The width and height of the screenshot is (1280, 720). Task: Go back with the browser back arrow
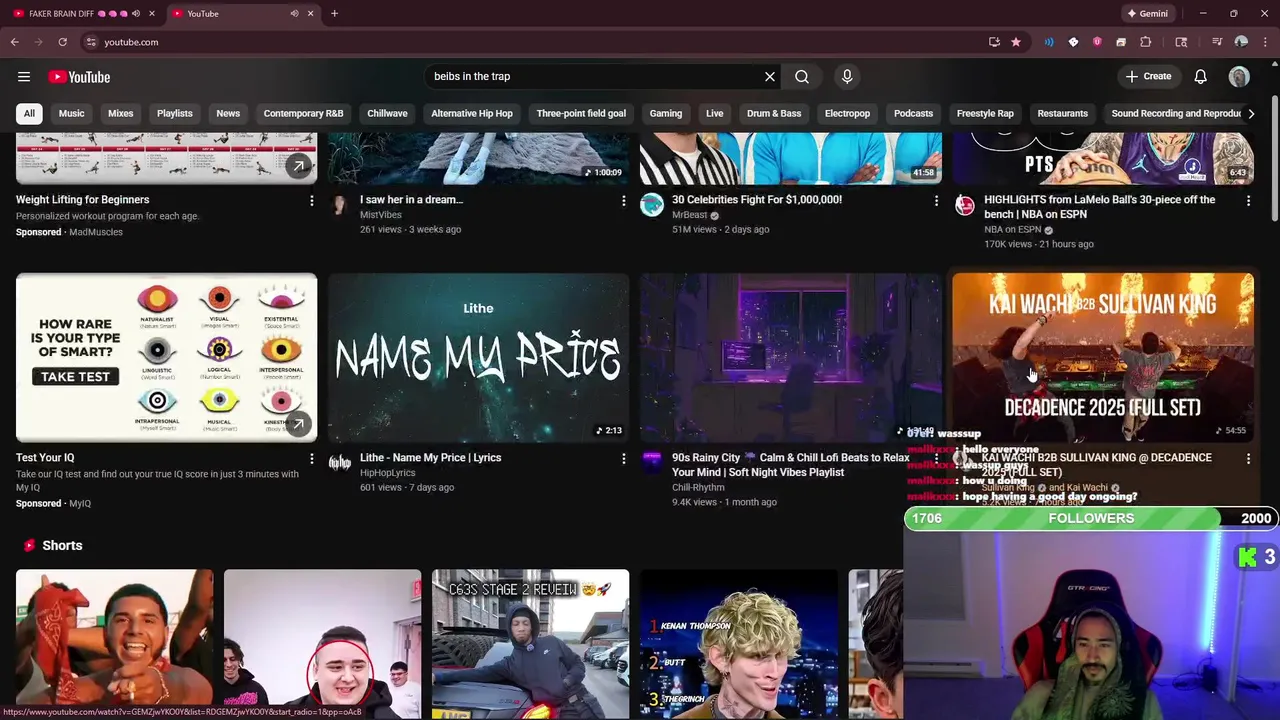pyautogui.click(x=15, y=42)
